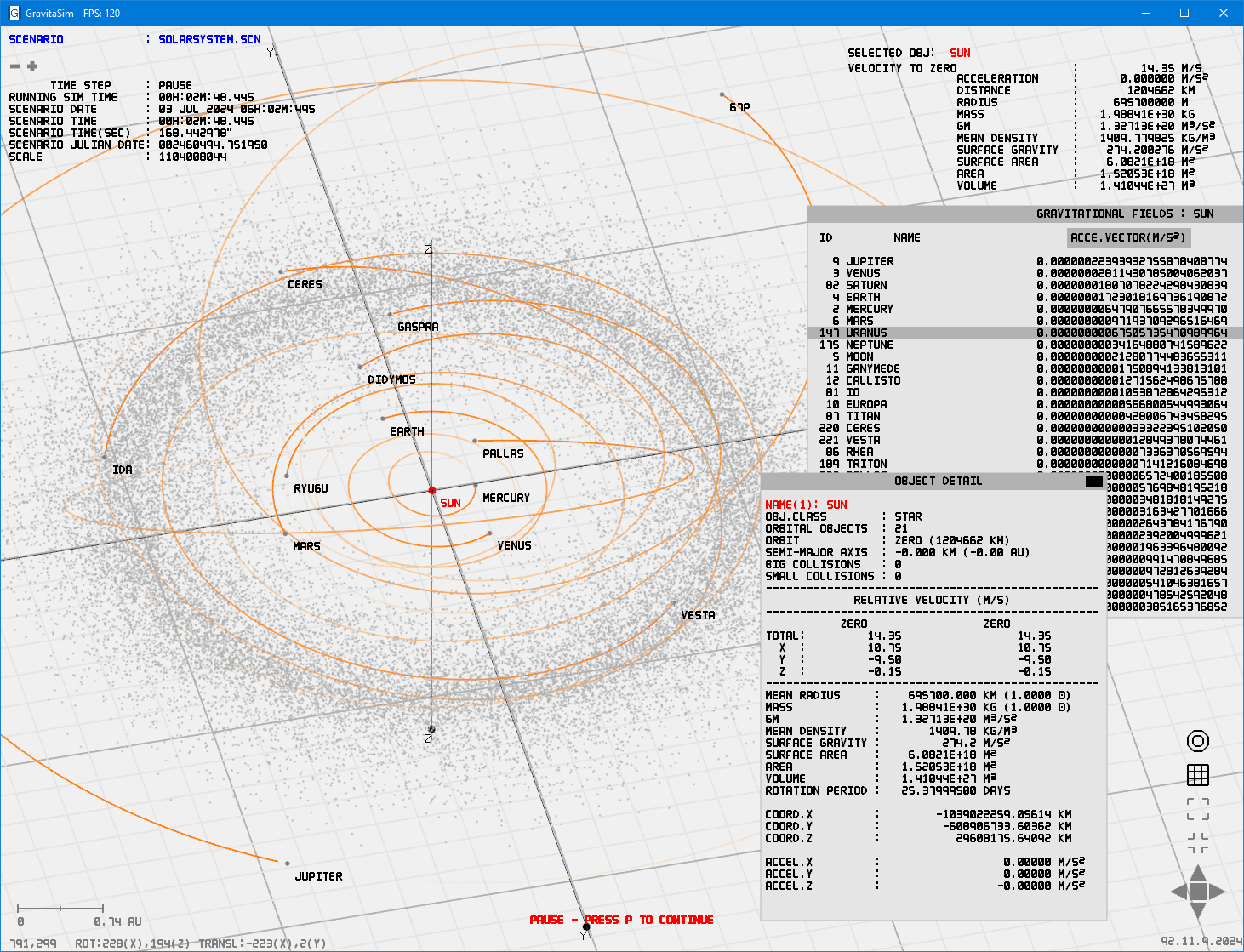Select JUPITER row in gravitational fields list

[1025, 261]
